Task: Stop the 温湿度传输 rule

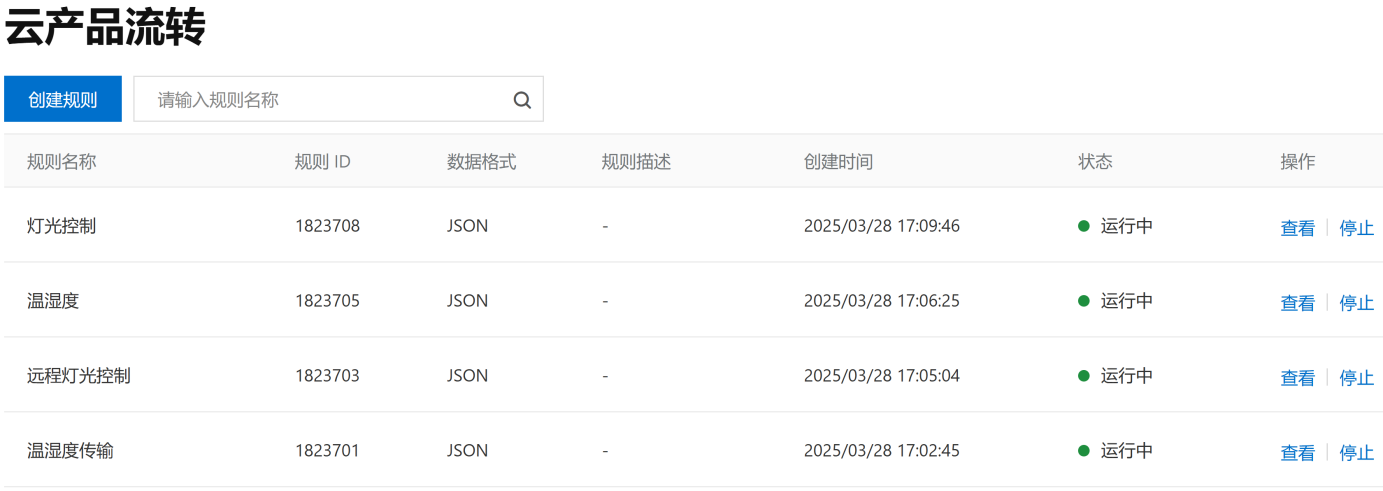Action: (x=1356, y=453)
